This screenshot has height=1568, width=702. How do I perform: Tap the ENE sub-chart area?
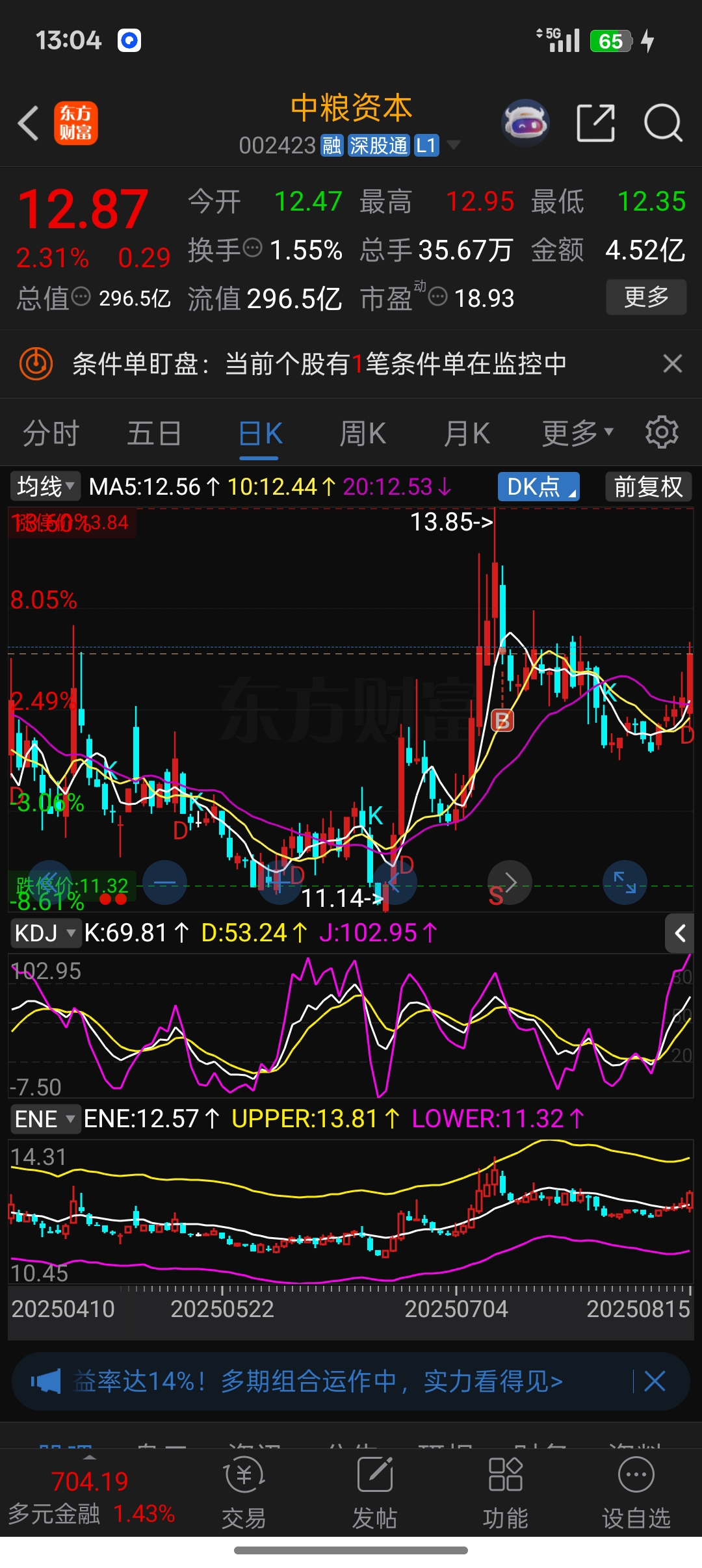tap(351, 1212)
